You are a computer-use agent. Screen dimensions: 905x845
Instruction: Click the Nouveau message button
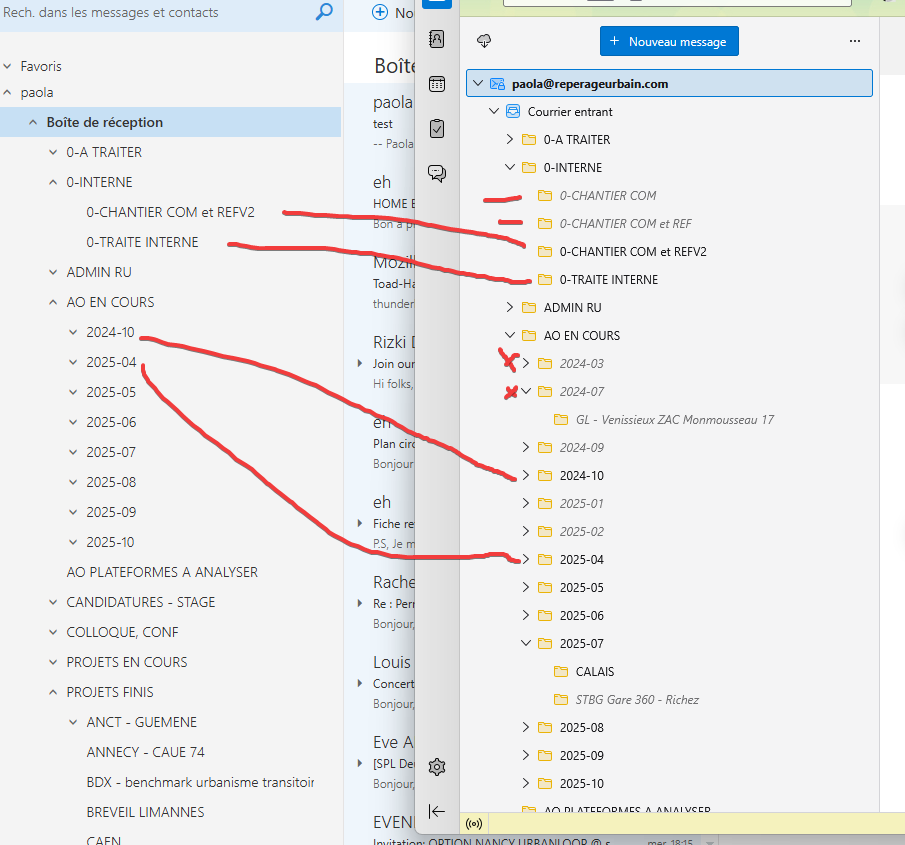point(669,42)
